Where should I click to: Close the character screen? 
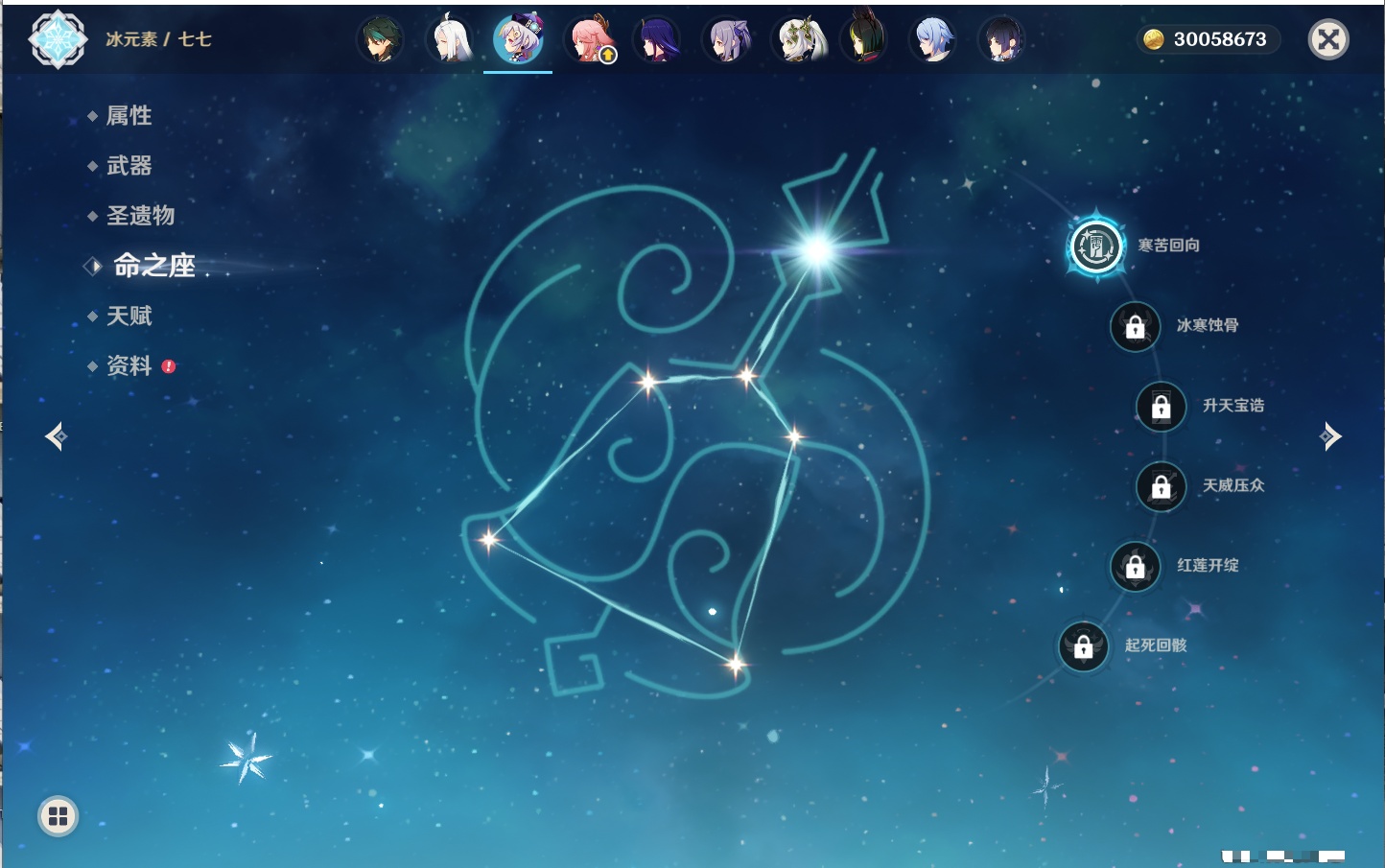(x=1328, y=39)
